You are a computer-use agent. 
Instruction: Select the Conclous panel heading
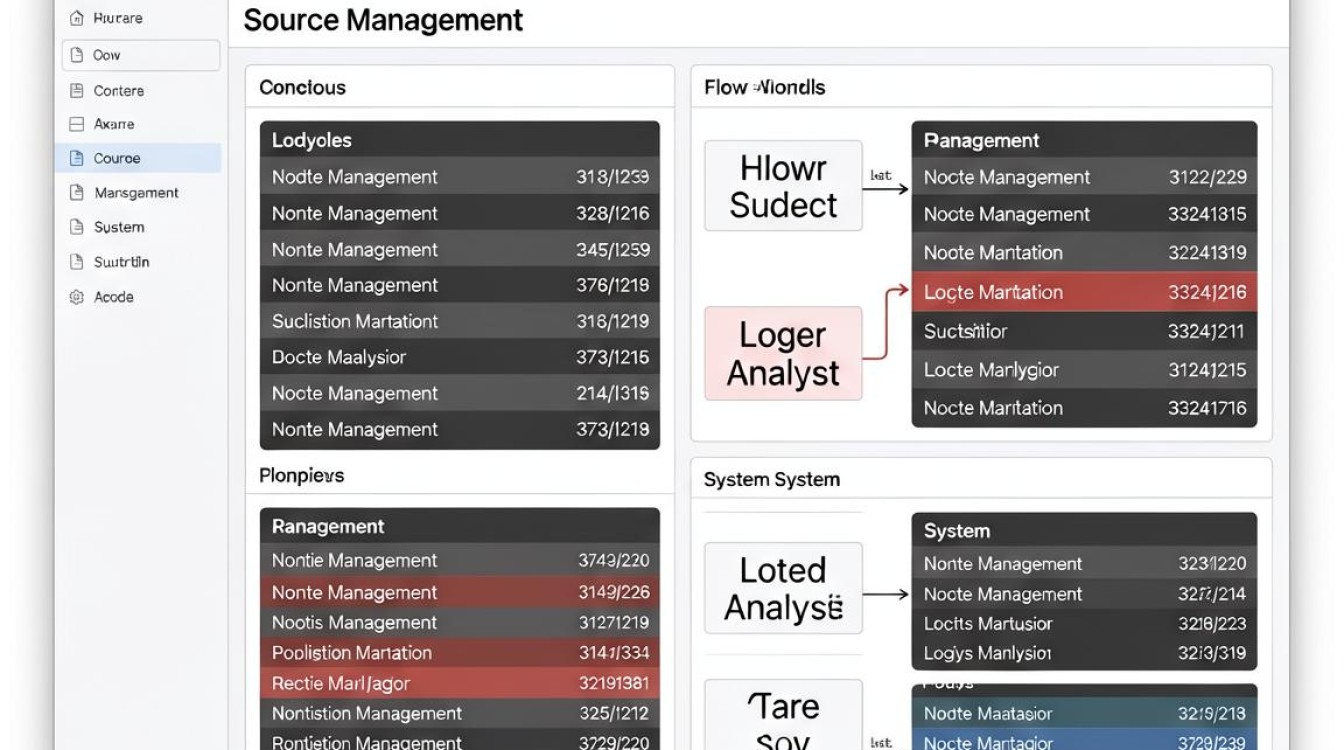point(303,87)
